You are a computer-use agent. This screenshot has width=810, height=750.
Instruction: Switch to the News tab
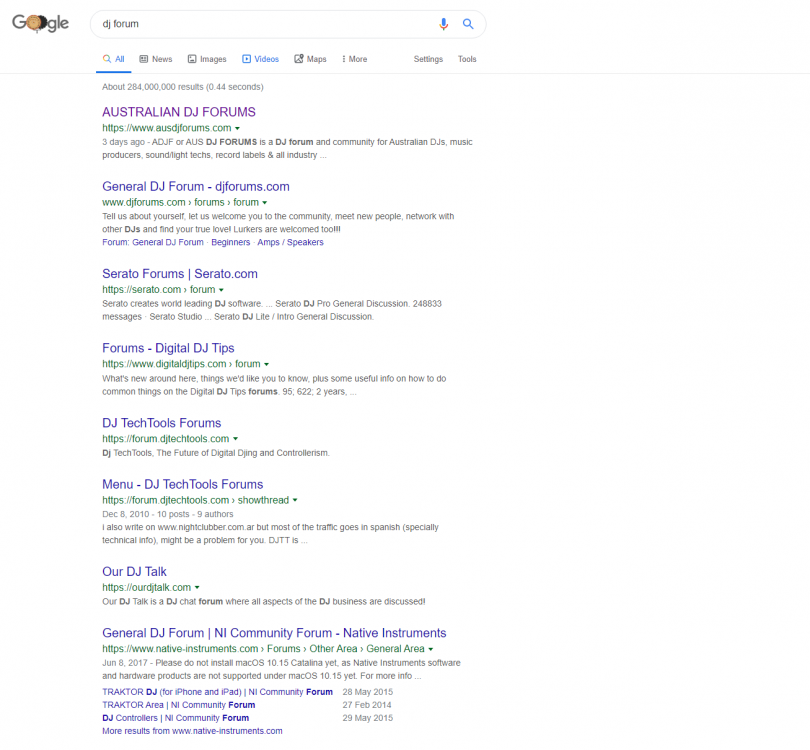tap(156, 59)
